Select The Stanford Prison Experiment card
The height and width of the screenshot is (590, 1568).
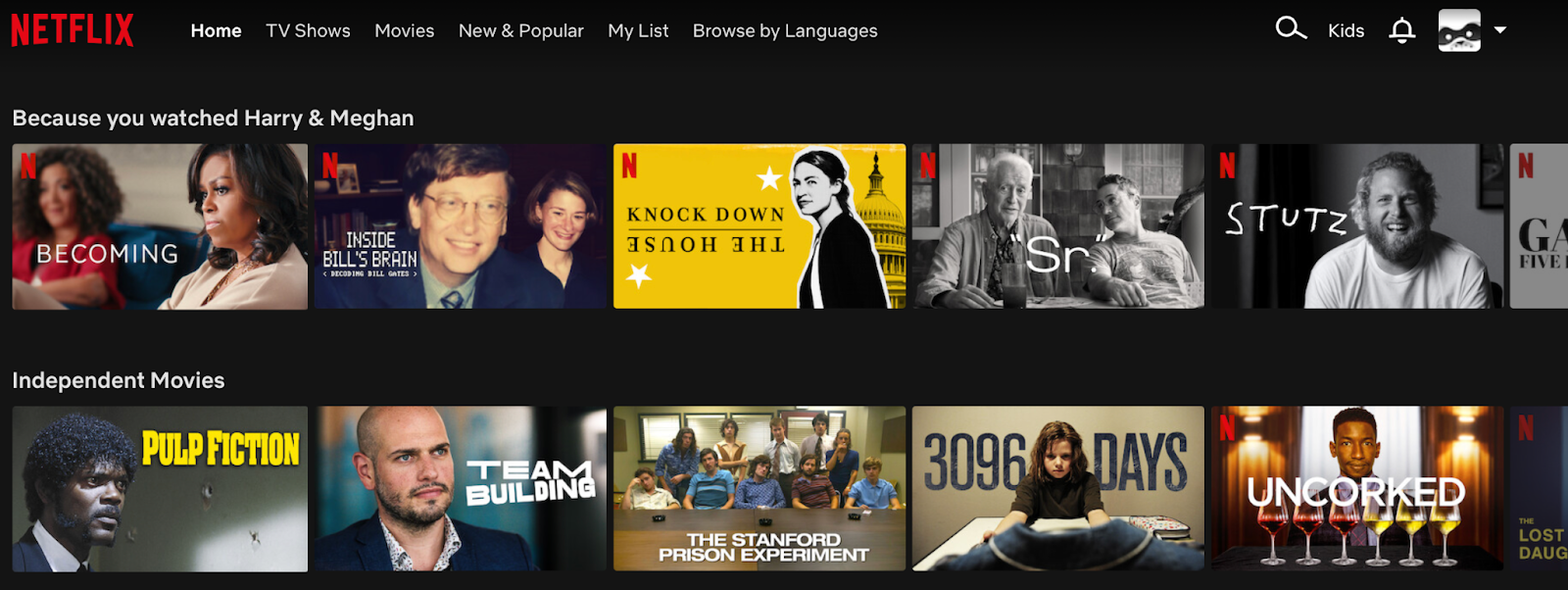759,489
